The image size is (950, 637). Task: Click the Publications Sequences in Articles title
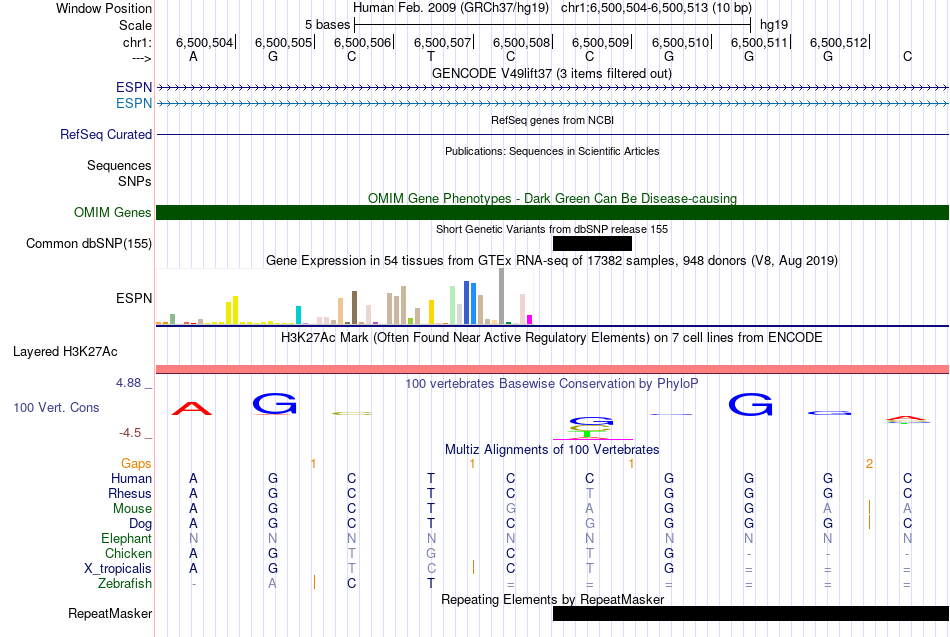pyautogui.click(x=551, y=152)
